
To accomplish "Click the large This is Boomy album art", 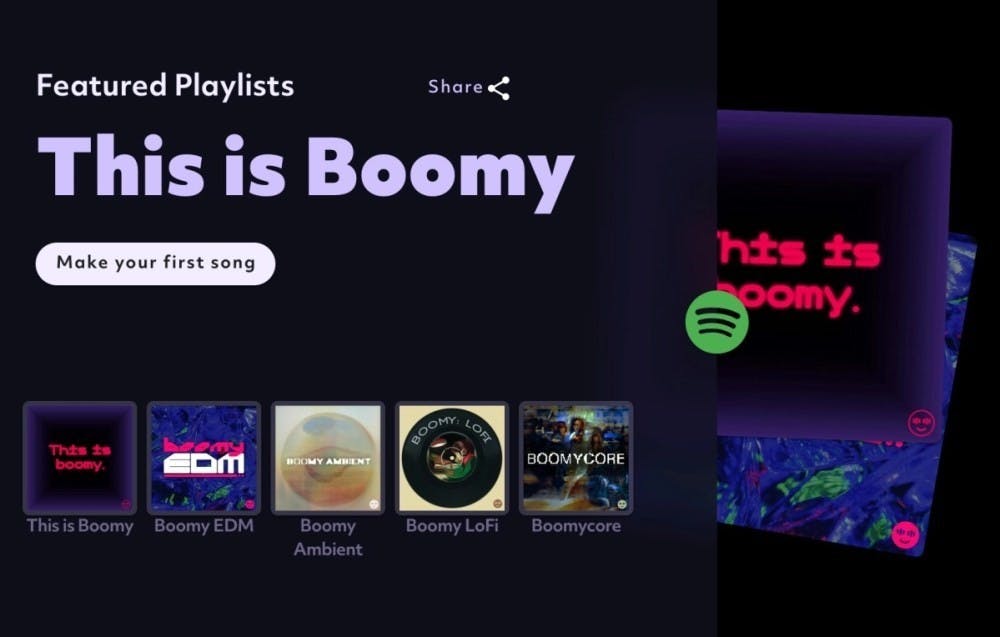I will point(829,274).
